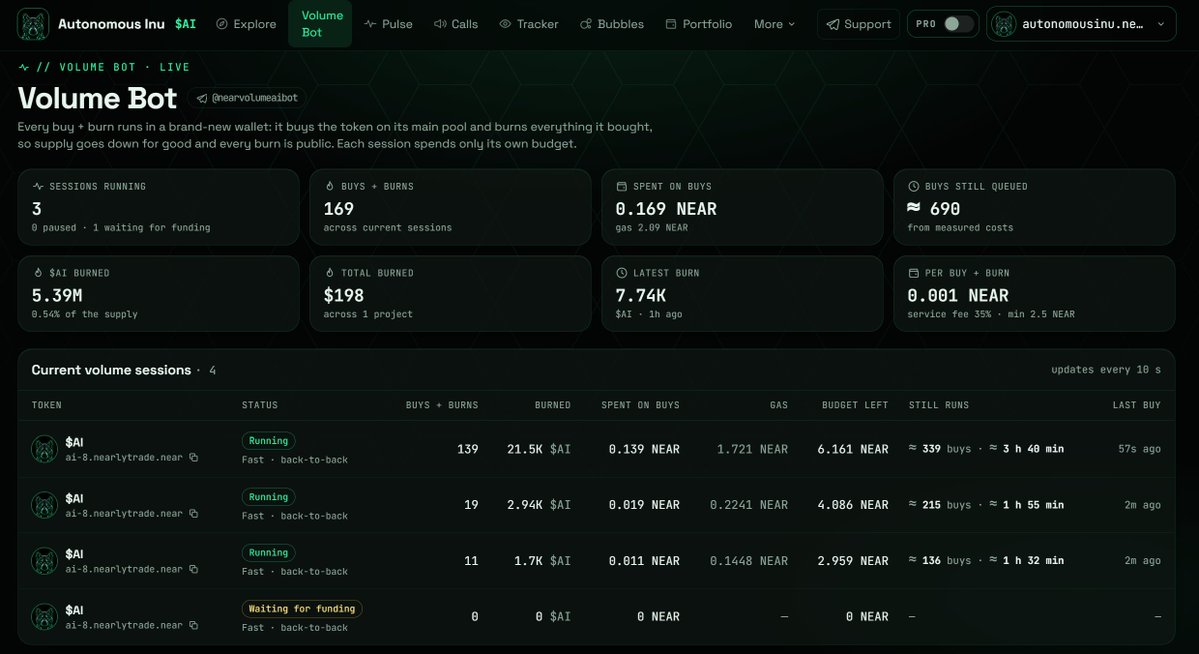
Task: Click the 4.086 NEAR budget value
Action: coord(853,505)
